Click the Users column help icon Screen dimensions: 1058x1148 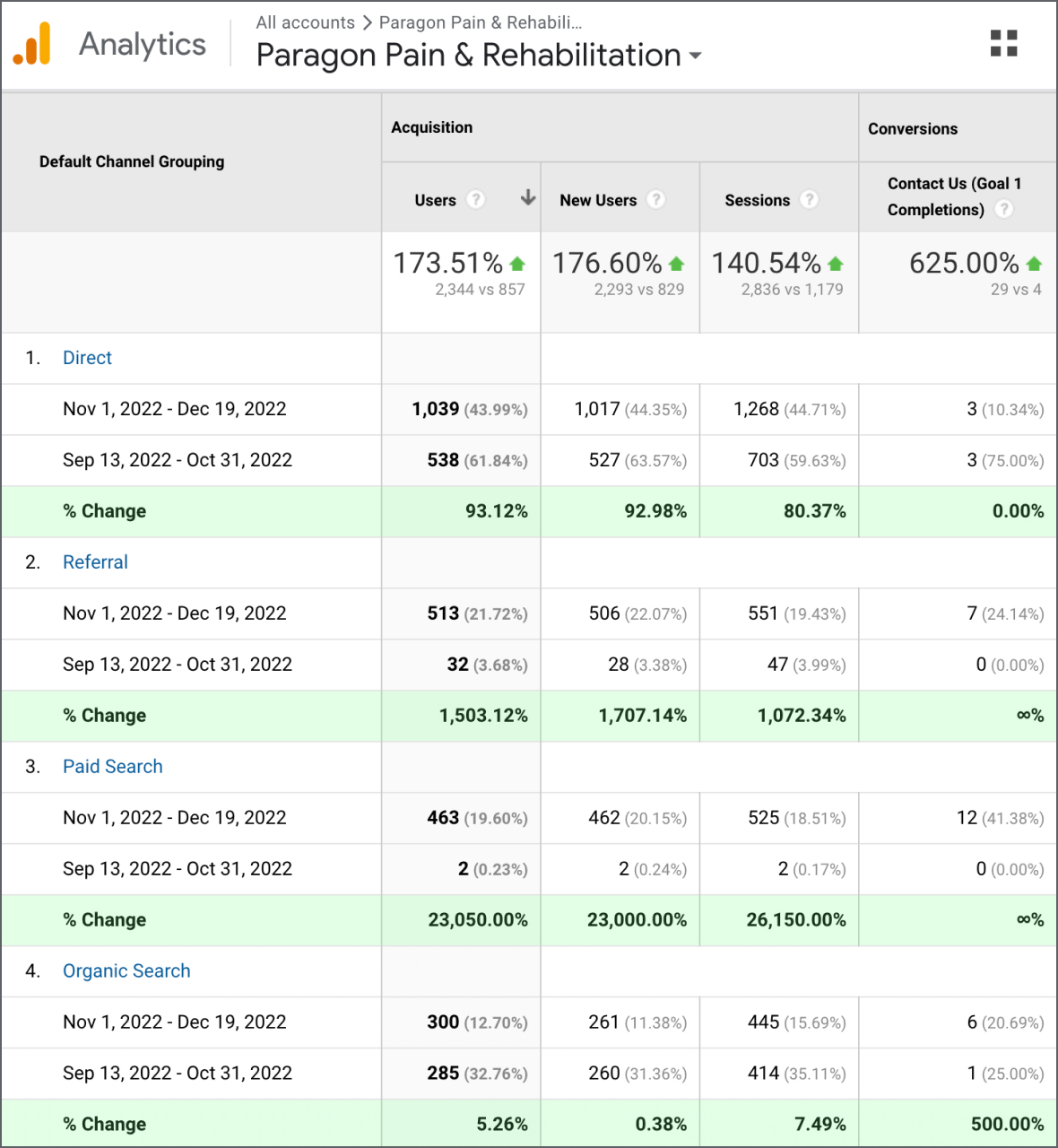coord(476,199)
